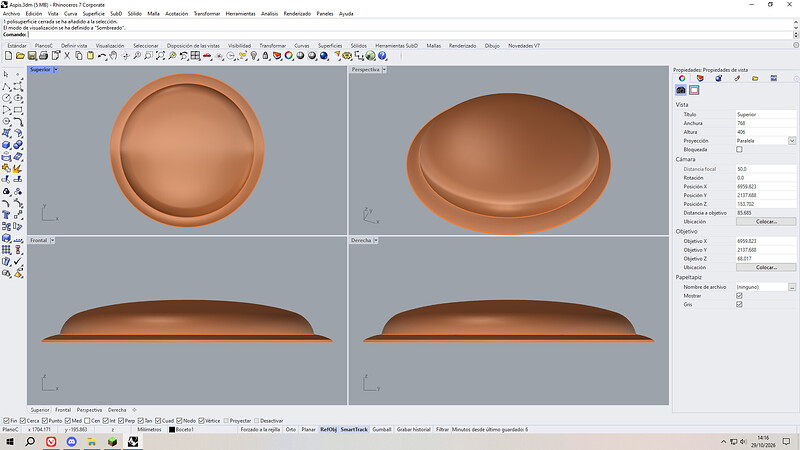Image resolution: width=800 pixels, height=450 pixels.
Task: Toggle Grabar historial in the status bar
Action: pyautogui.click(x=414, y=430)
